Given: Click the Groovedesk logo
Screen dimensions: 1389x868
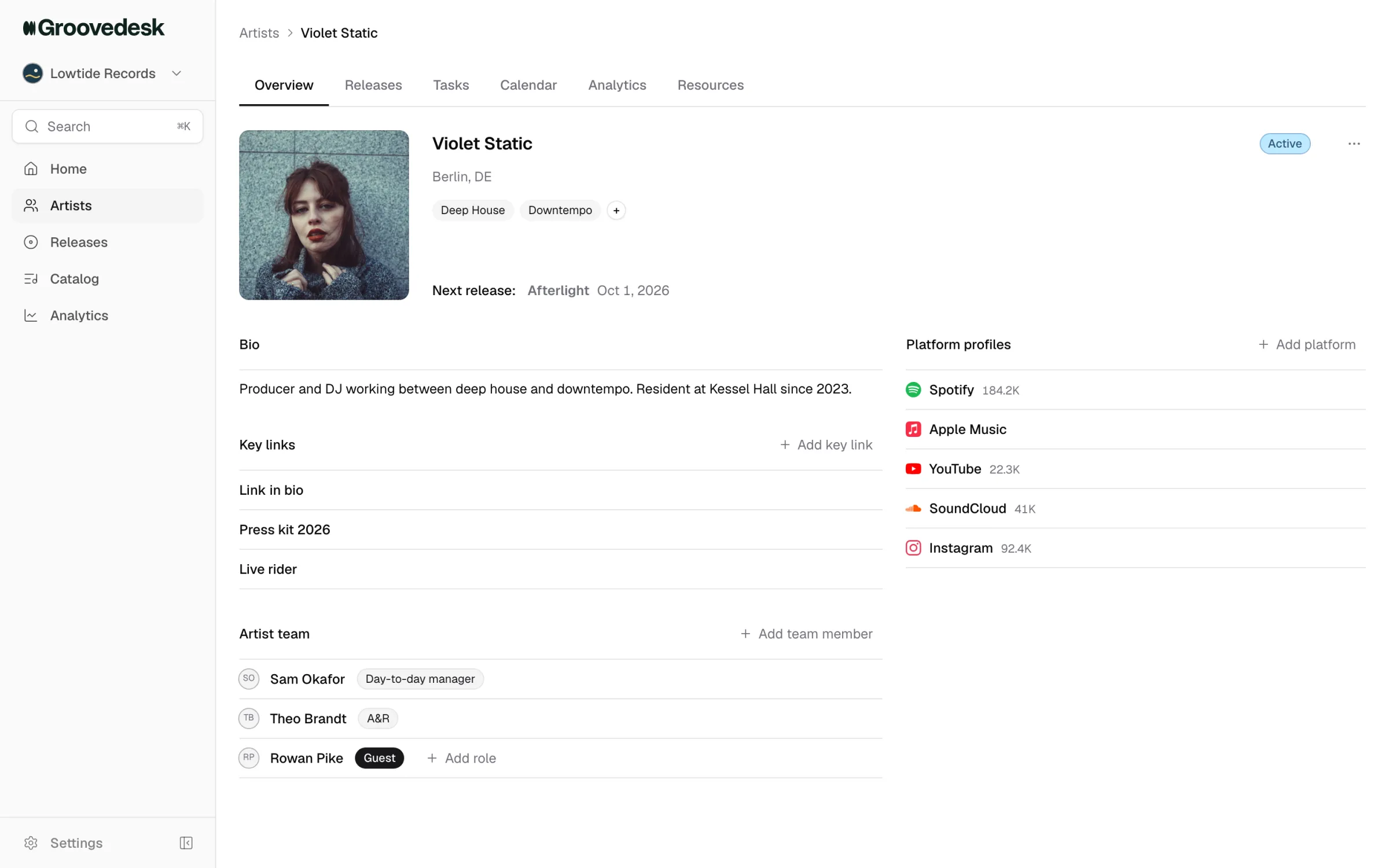Looking at the screenshot, I should tap(94, 28).
